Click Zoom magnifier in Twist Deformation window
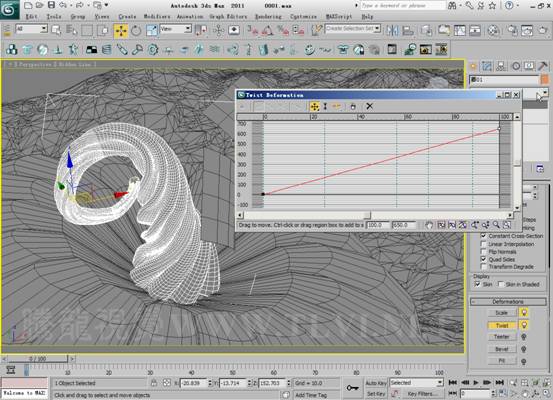Image resolution: width=553 pixels, height=400 pixels. pos(496,225)
